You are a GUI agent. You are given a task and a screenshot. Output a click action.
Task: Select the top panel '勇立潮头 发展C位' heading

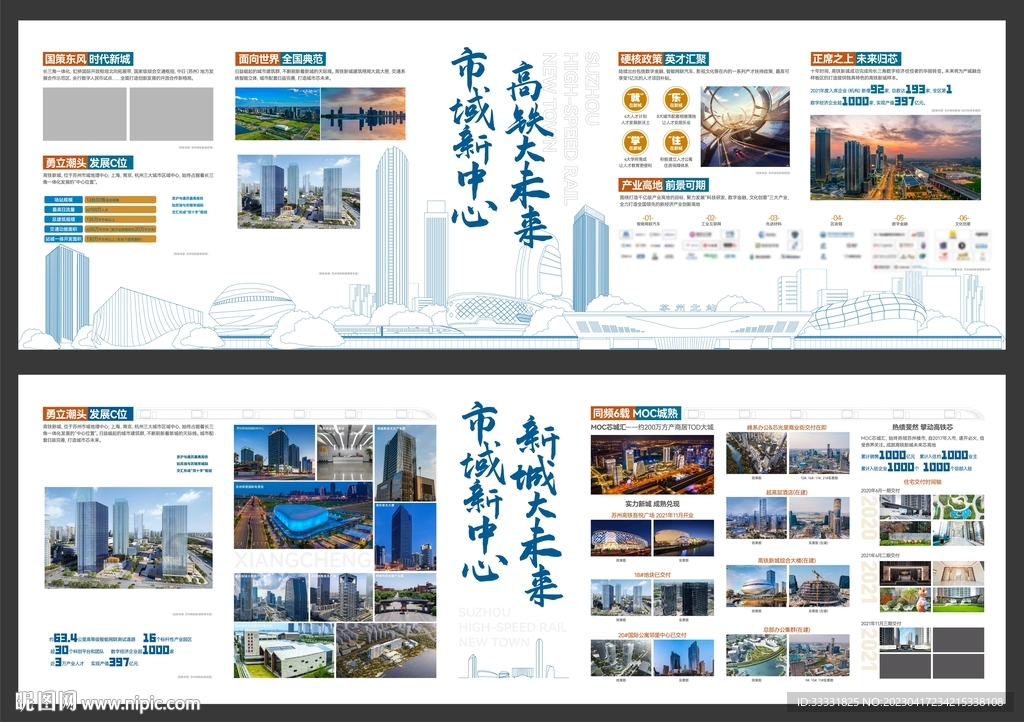tap(88, 163)
